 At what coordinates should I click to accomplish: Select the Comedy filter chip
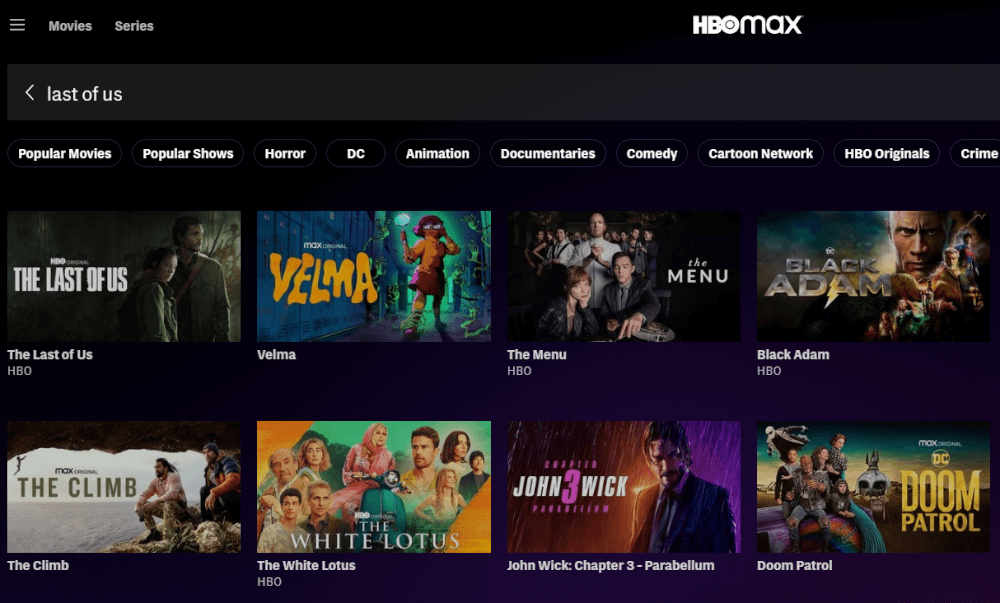(x=652, y=154)
